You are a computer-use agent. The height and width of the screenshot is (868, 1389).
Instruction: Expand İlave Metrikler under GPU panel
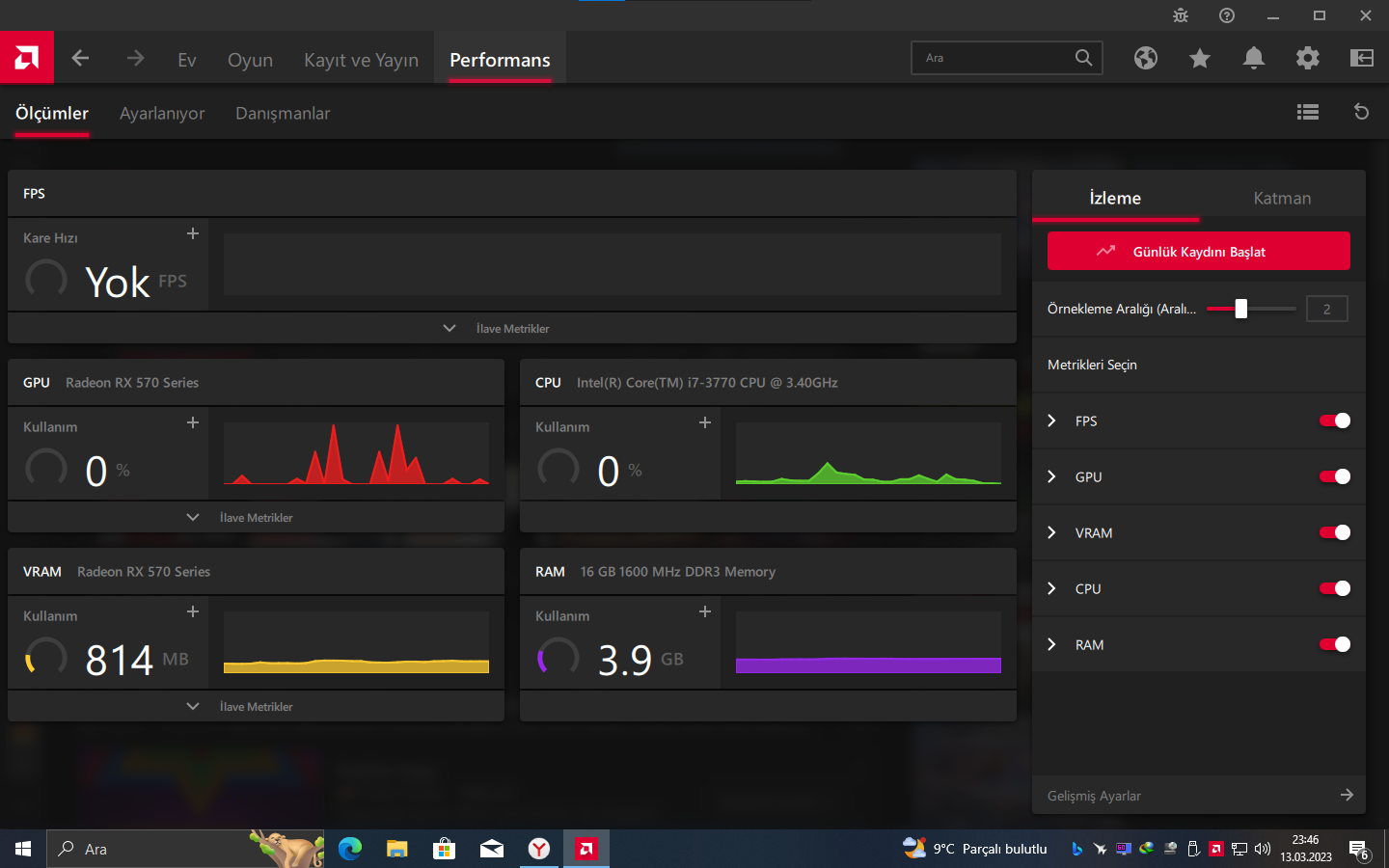[256, 517]
